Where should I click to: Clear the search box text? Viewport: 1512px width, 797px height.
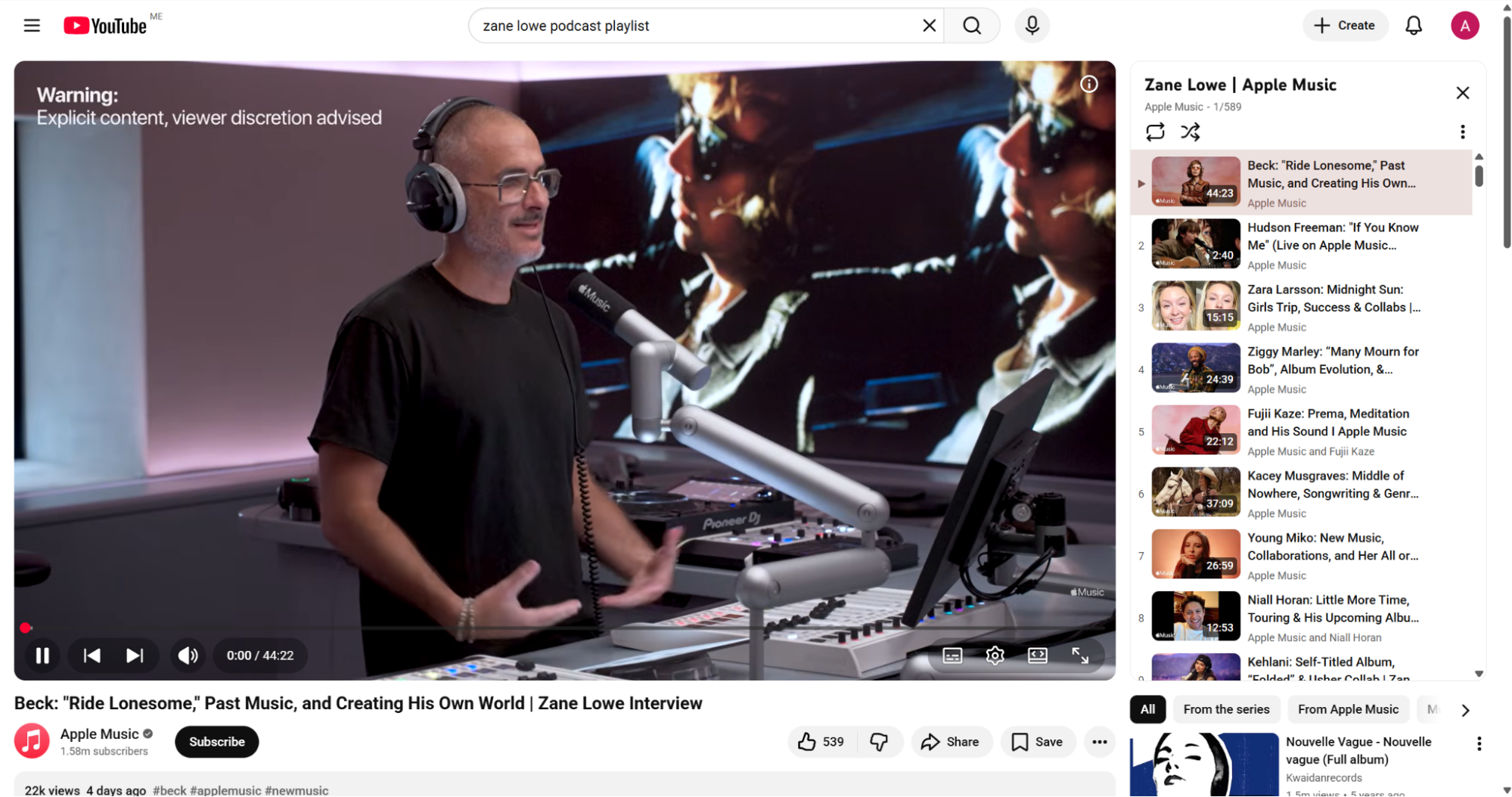coord(929,26)
